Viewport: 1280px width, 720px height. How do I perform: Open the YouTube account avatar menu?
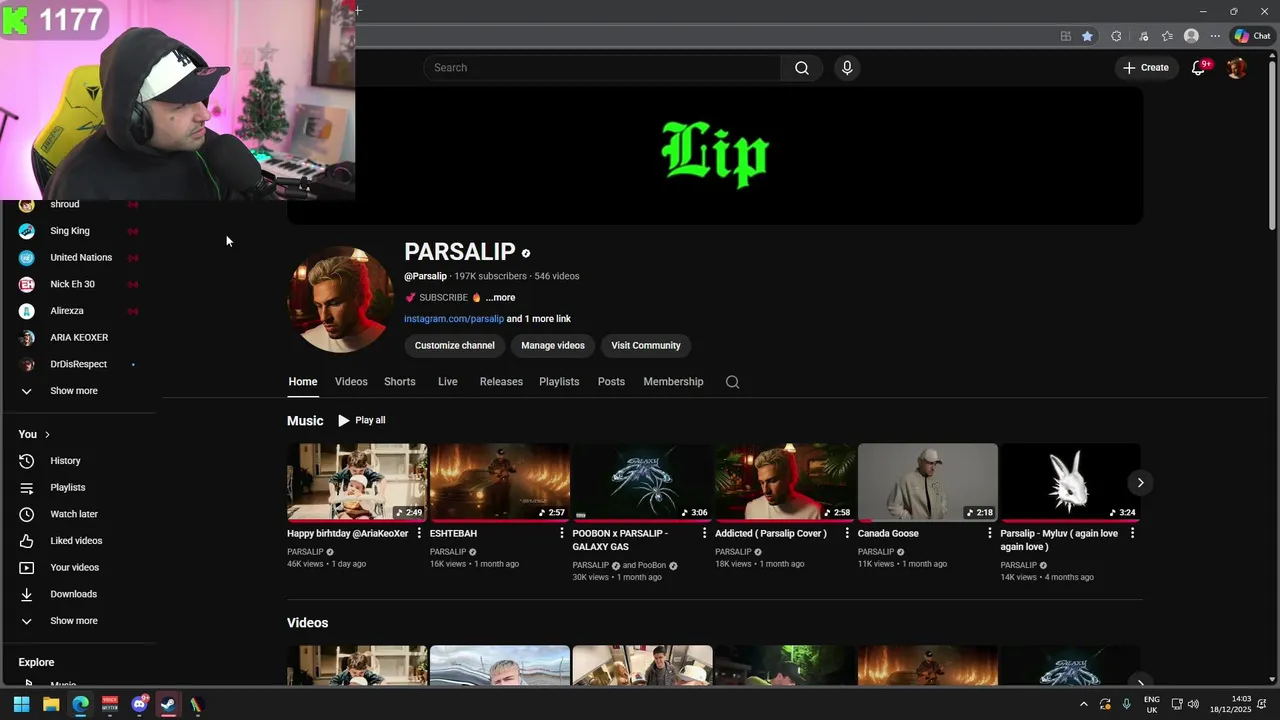tap(1237, 68)
